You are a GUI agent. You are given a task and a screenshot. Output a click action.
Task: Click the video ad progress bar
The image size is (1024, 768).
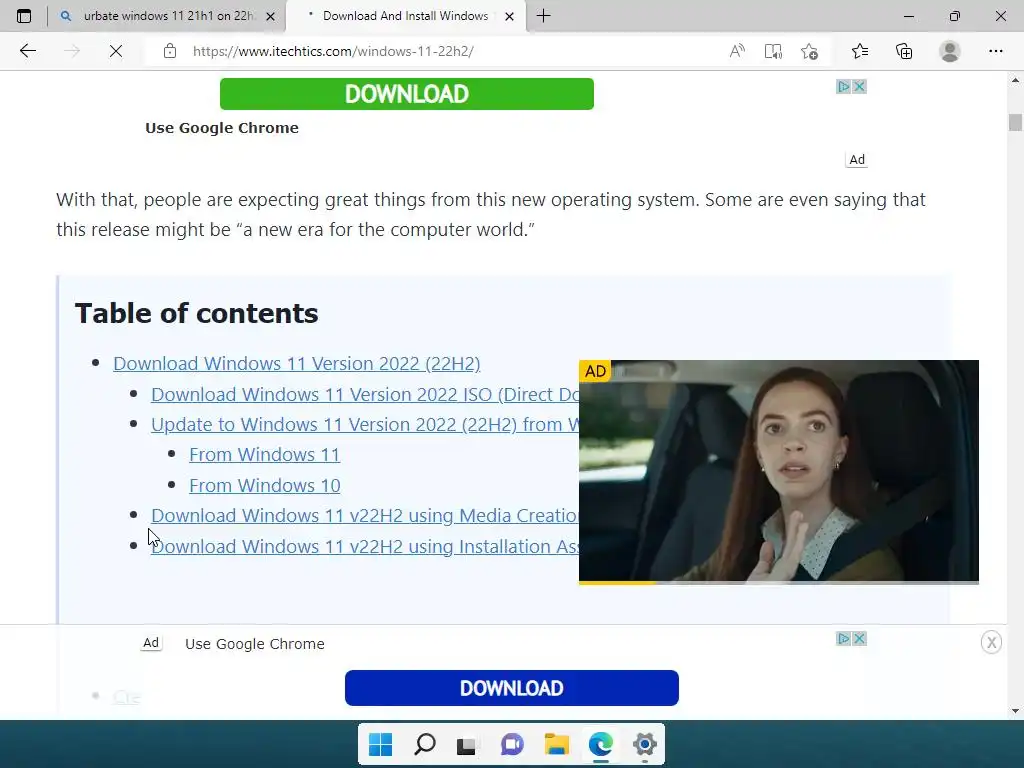(778, 583)
